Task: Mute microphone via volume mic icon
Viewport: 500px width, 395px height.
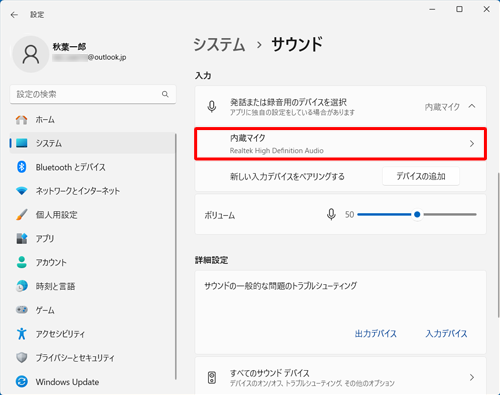Action: (331, 215)
